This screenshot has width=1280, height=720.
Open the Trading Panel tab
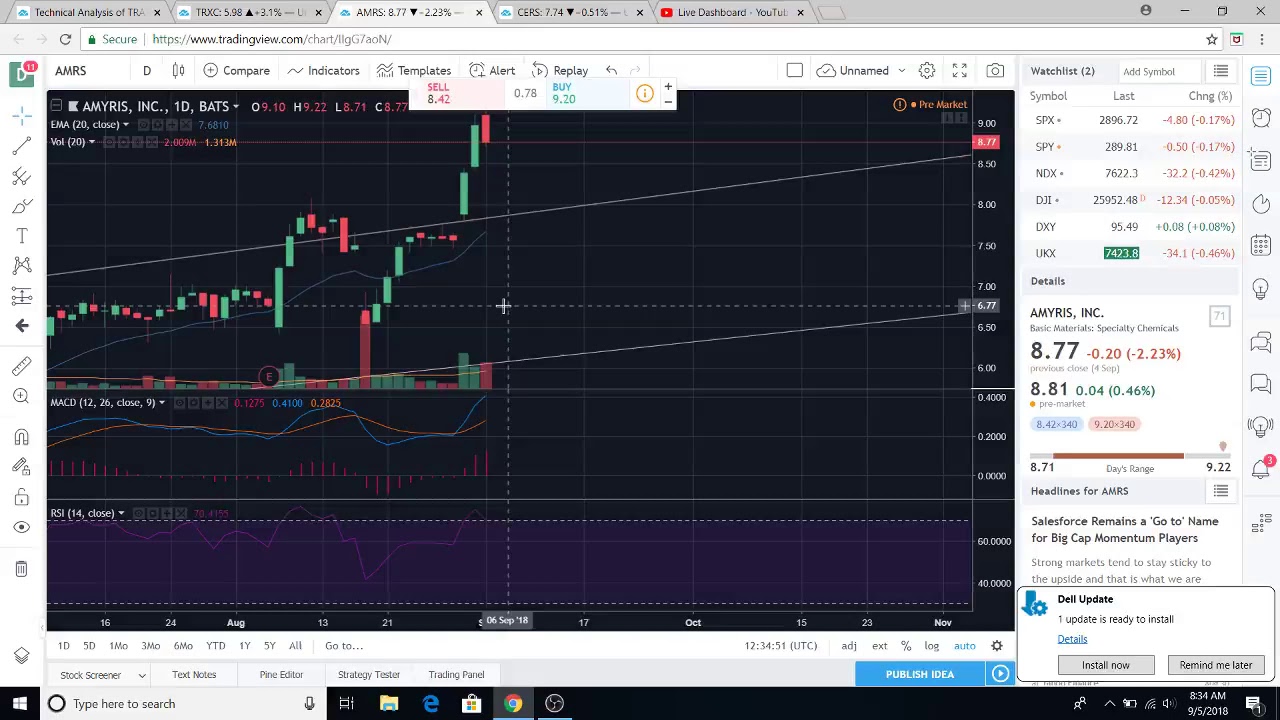click(456, 675)
